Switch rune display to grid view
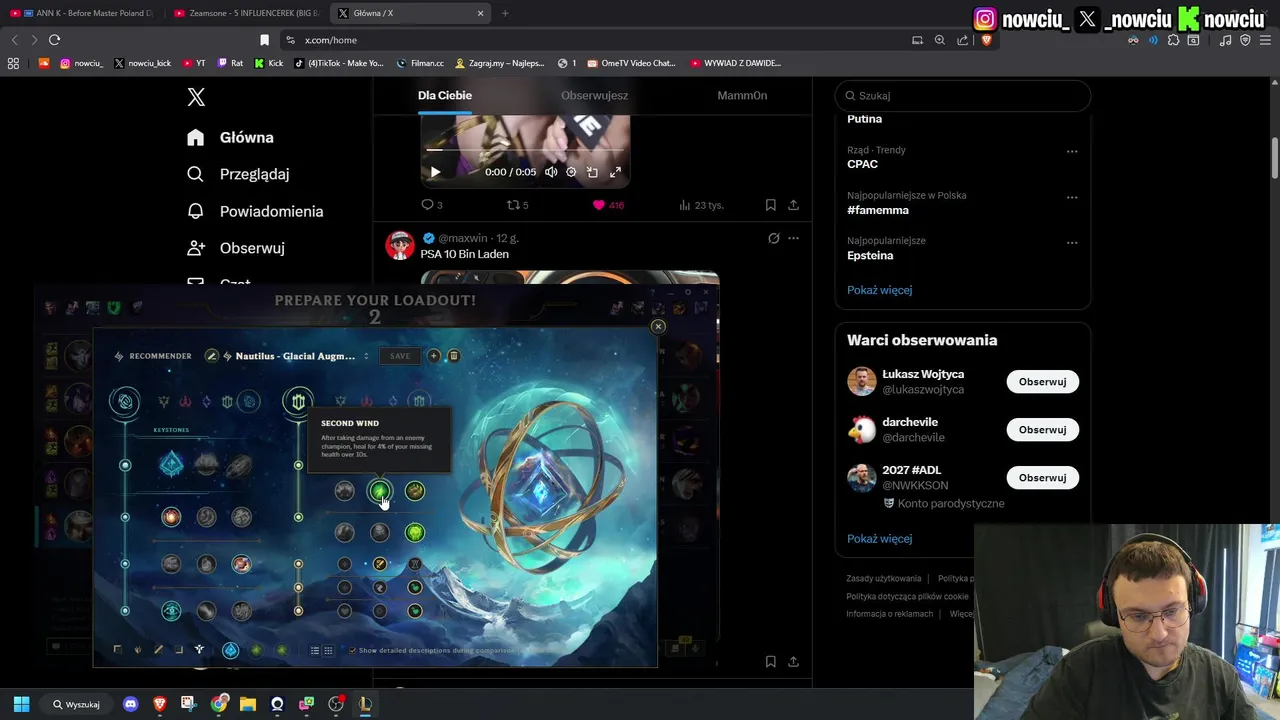The image size is (1280, 720). [x=327, y=651]
